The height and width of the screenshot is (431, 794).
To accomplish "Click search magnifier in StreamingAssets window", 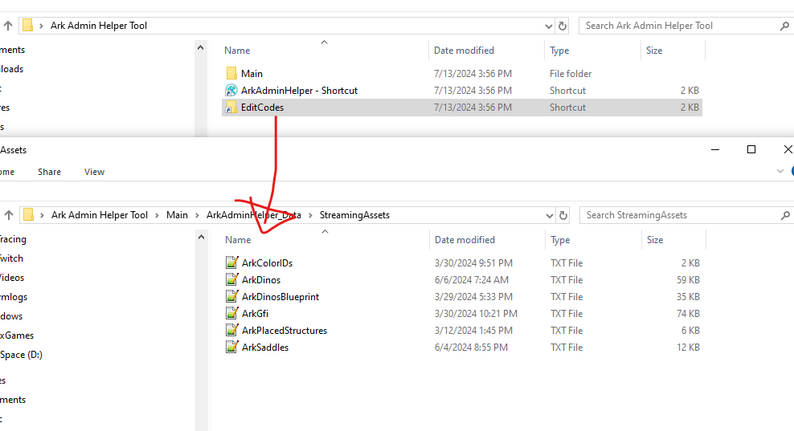I will 785,215.
